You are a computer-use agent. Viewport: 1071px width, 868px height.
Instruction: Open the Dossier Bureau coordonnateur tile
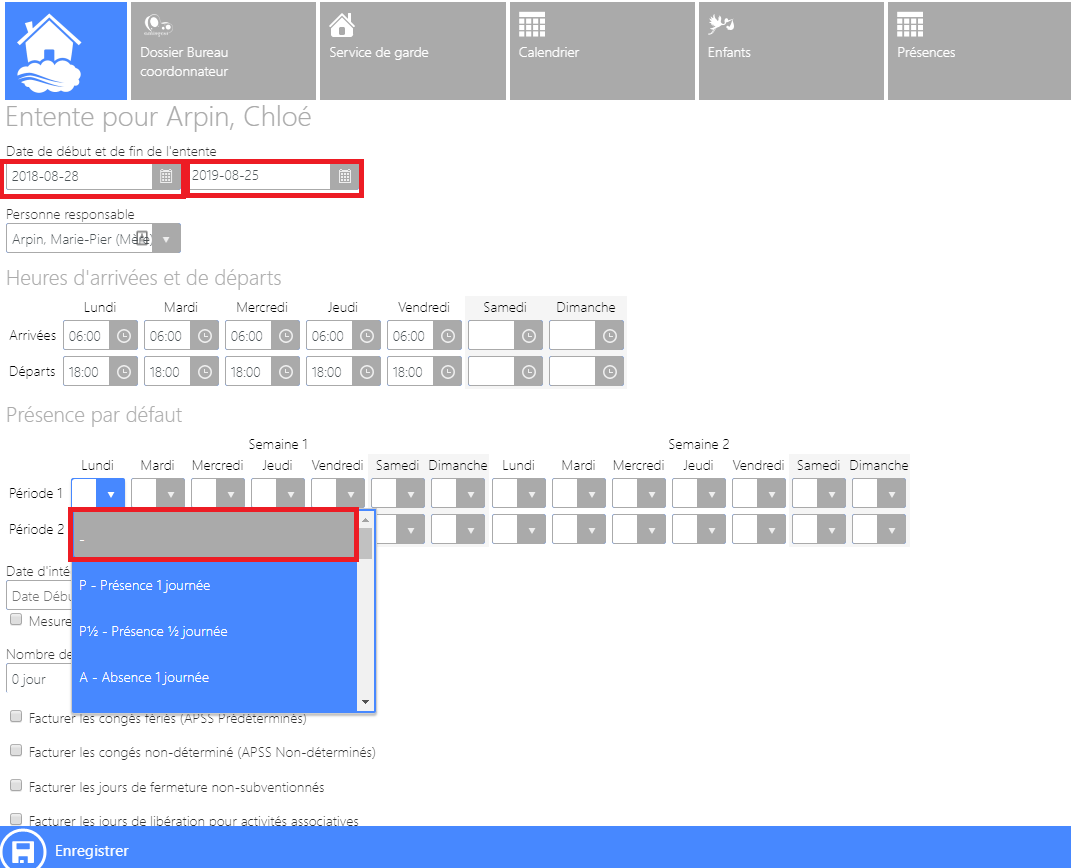pos(223,51)
